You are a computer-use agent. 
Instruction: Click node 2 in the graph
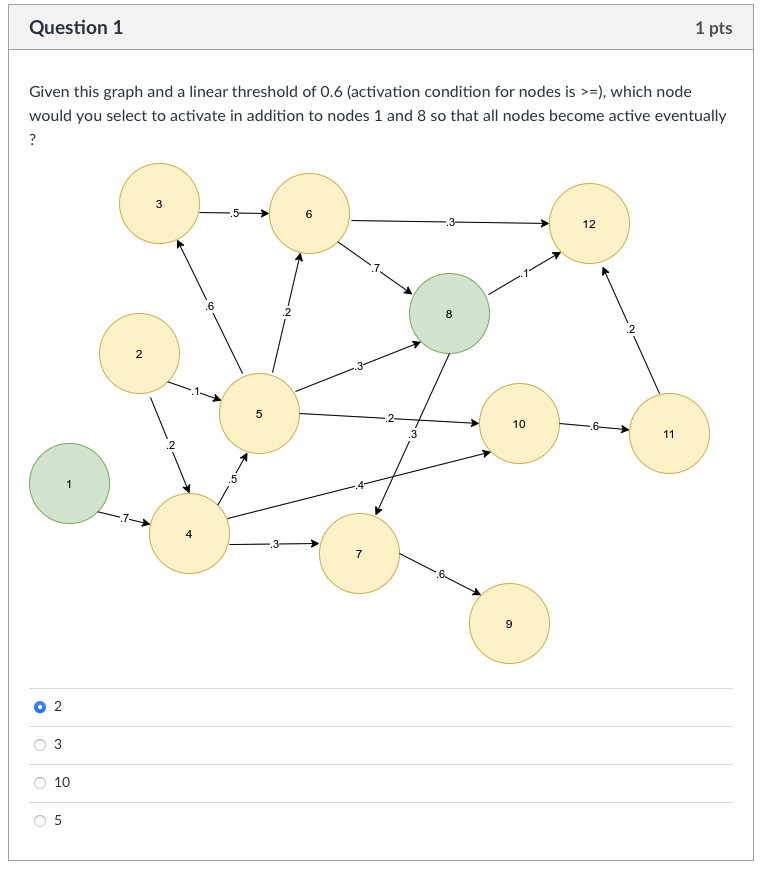point(139,352)
